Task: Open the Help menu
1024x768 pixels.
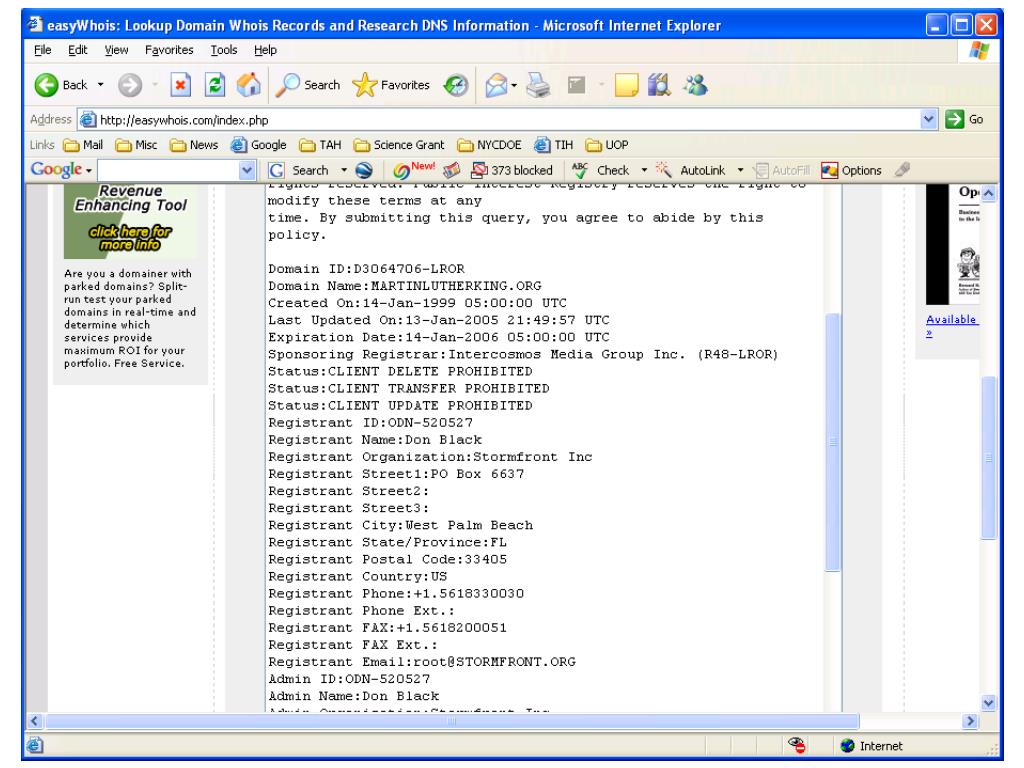Action: click(x=265, y=50)
